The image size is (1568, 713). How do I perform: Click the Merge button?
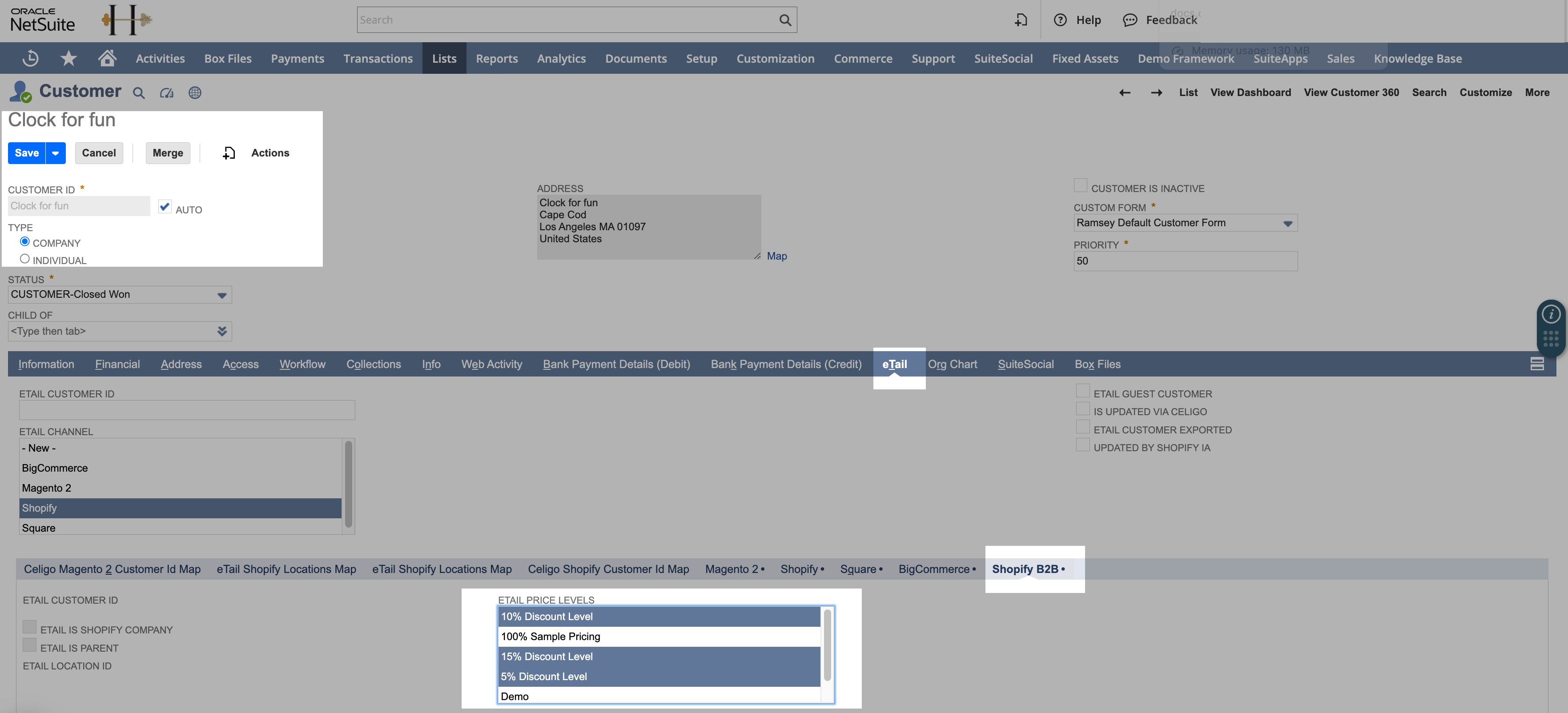(x=168, y=153)
